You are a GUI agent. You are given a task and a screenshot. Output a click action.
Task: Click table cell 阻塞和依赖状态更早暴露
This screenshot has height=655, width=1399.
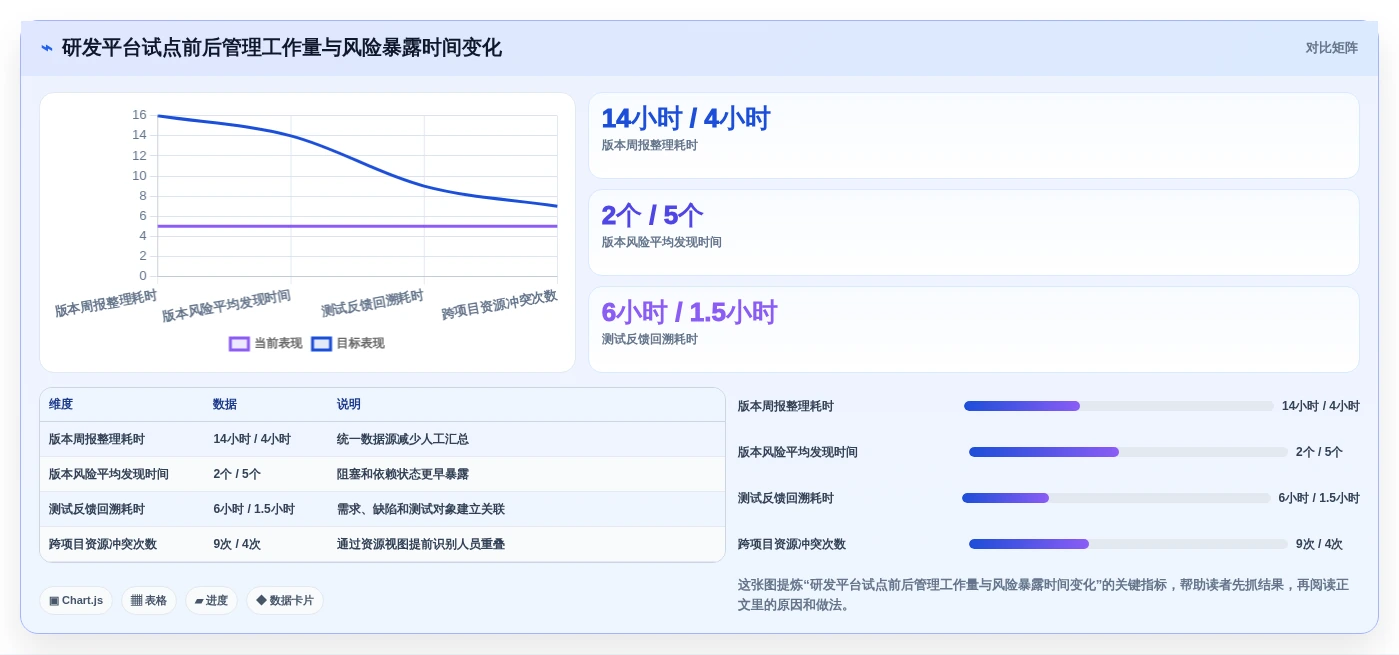[403, 474]
